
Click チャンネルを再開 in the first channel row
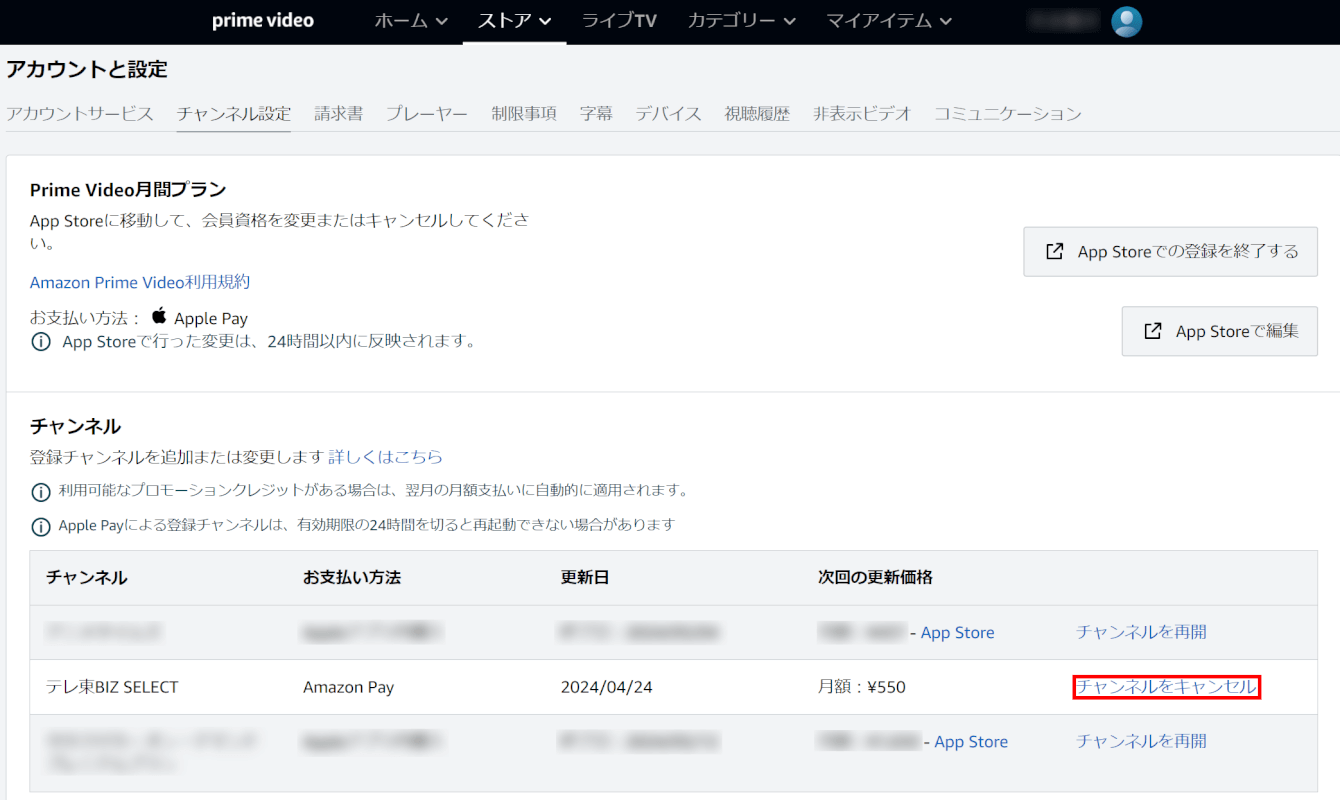point(1141,632)
